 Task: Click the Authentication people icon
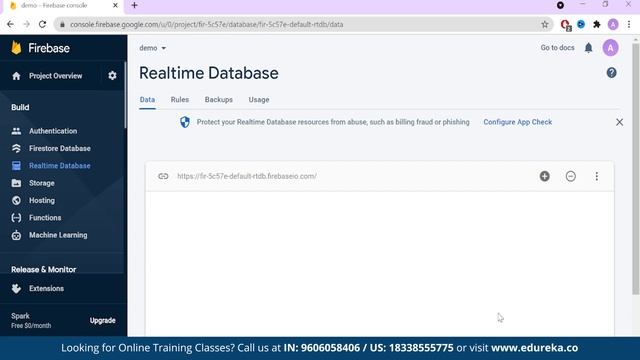[16, 131]
